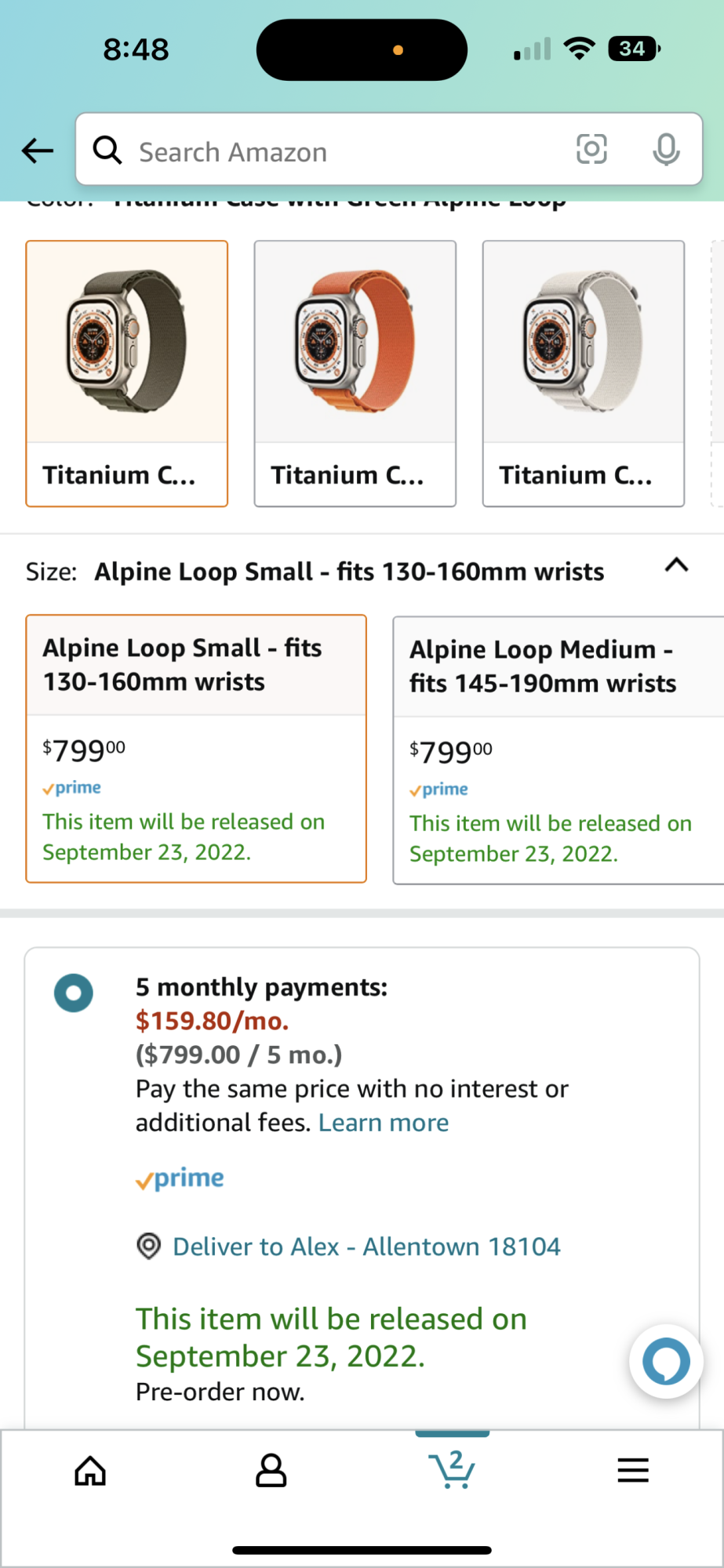Go to Home tab
This screenshot has width=724, height=1568.
coord(90,1471)
